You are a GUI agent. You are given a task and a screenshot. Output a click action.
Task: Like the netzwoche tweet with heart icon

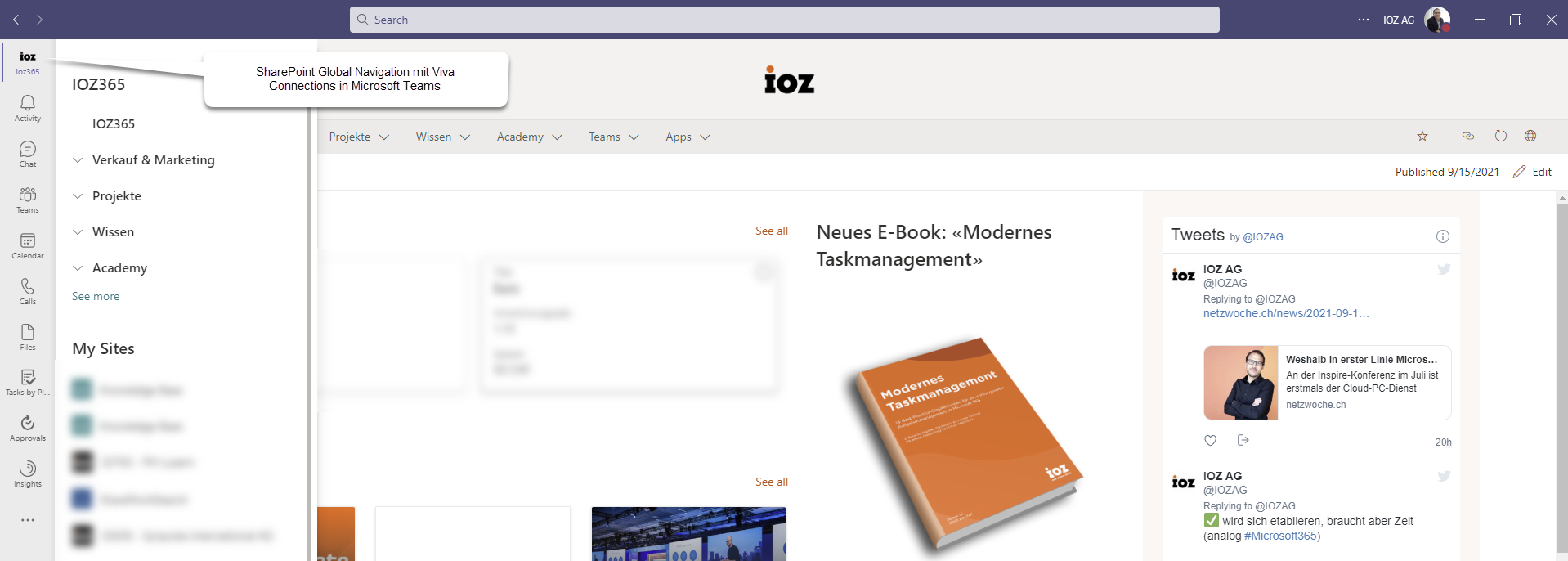1211,440
